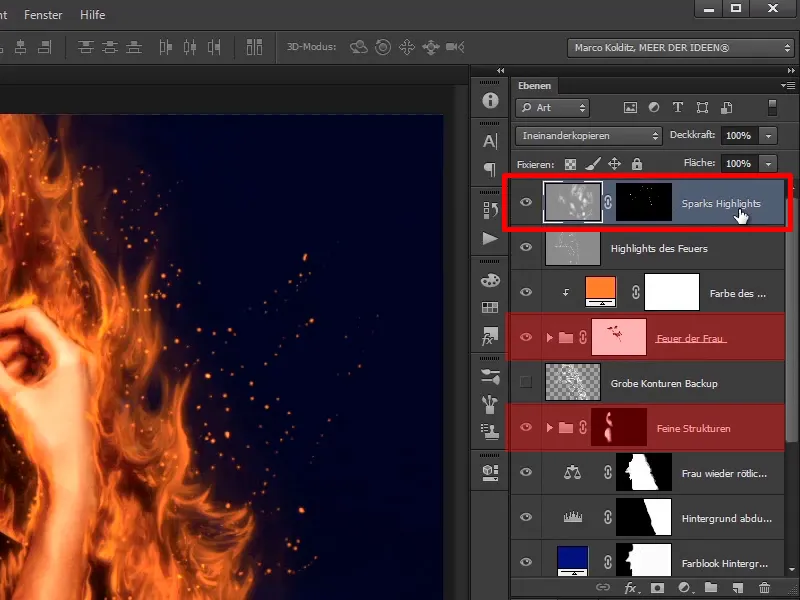
Task: Open the Ebenen panel flyout menu
Action: point(788,85)
